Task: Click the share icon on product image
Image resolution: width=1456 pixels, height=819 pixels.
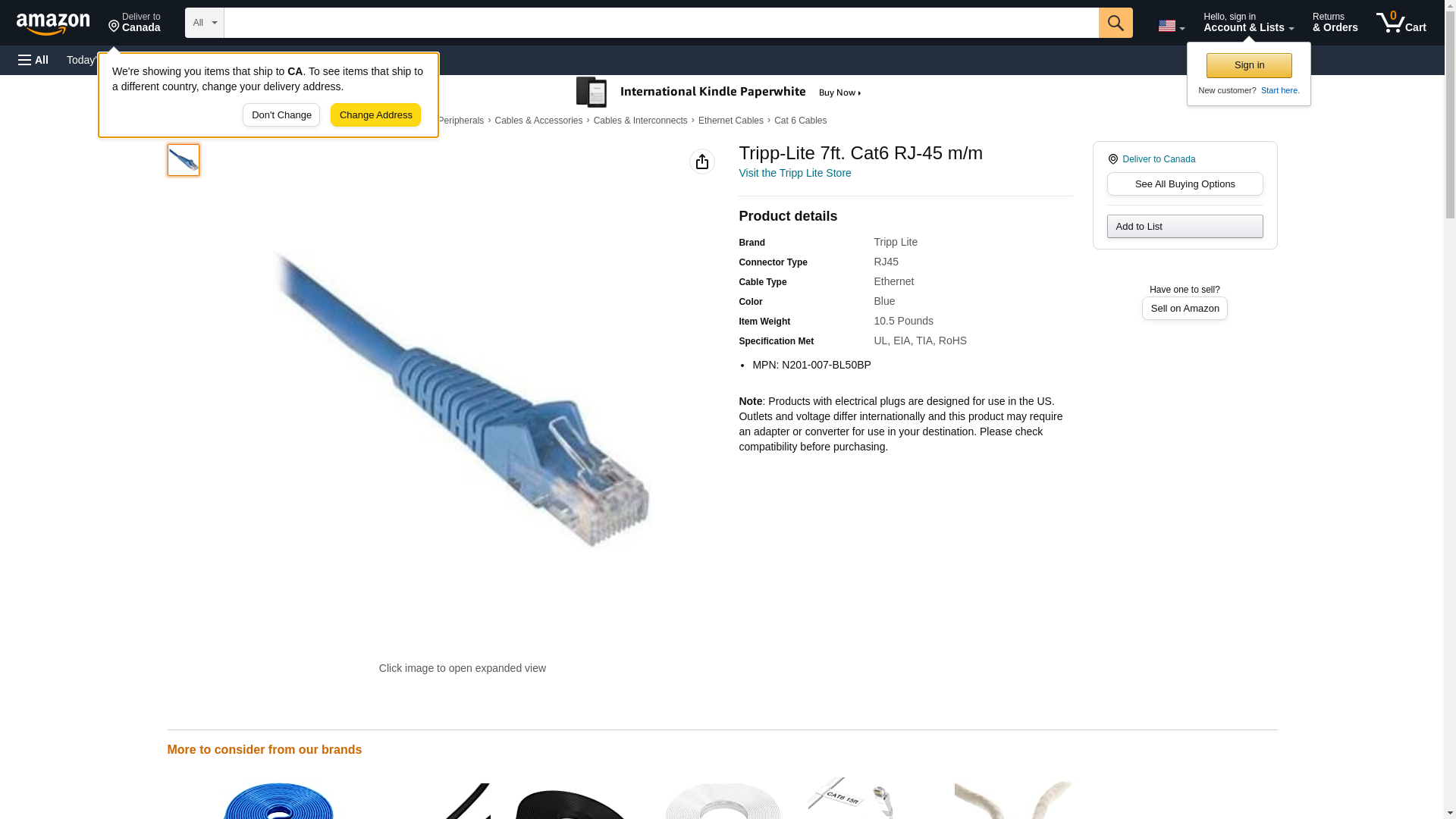Action: click(x=702, y=162)
